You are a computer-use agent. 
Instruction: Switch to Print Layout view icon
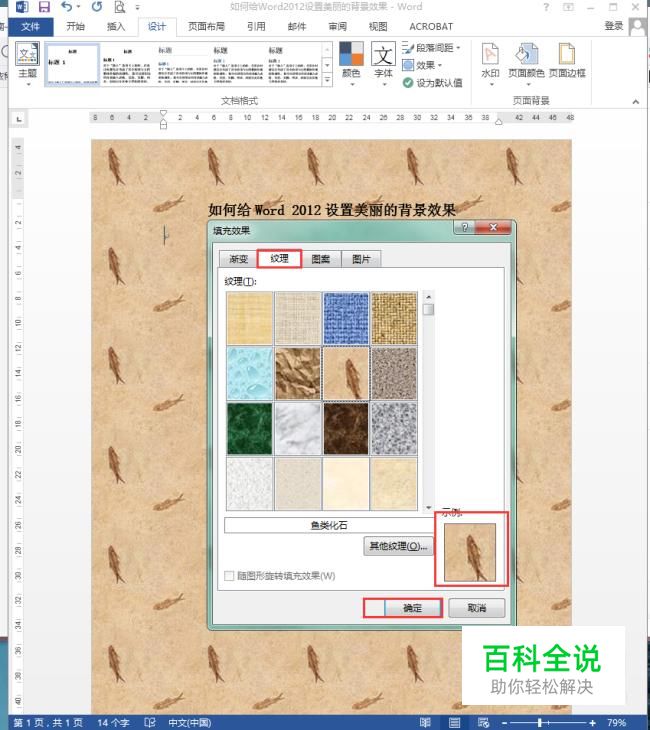[x=455, y=723]
